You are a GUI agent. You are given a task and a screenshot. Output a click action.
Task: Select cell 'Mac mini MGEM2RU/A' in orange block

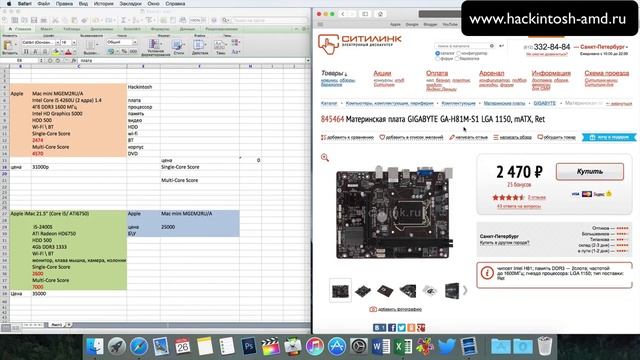[x=79, y=93]
